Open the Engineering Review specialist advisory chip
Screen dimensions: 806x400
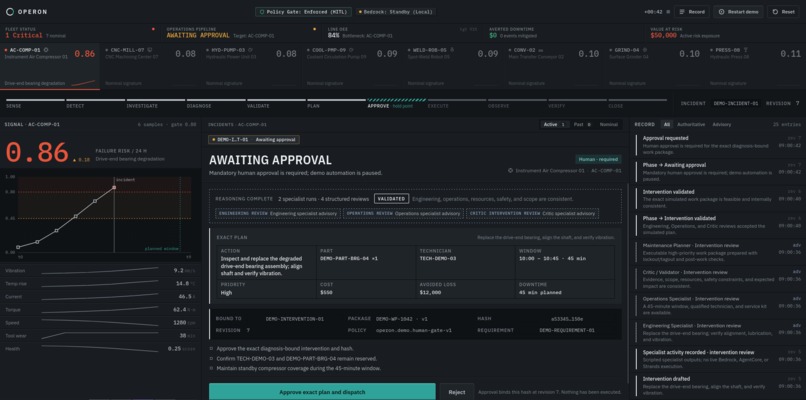pyautogui.click(x=278, y=213)
